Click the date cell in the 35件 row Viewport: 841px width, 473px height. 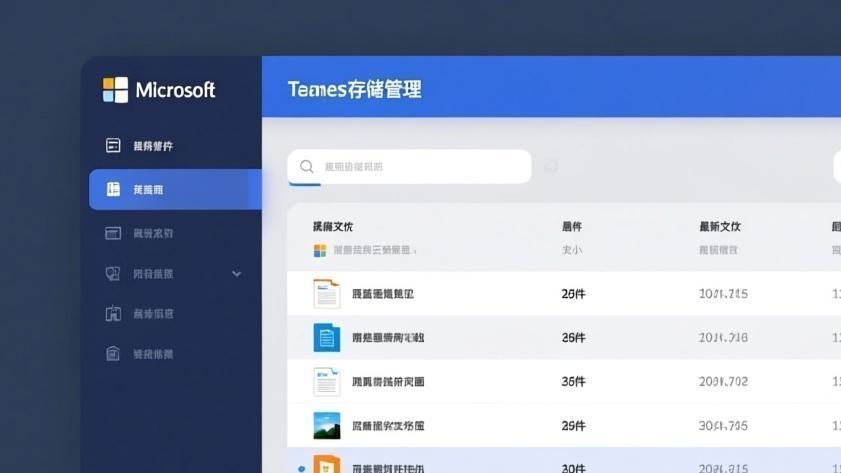[723, 382]
